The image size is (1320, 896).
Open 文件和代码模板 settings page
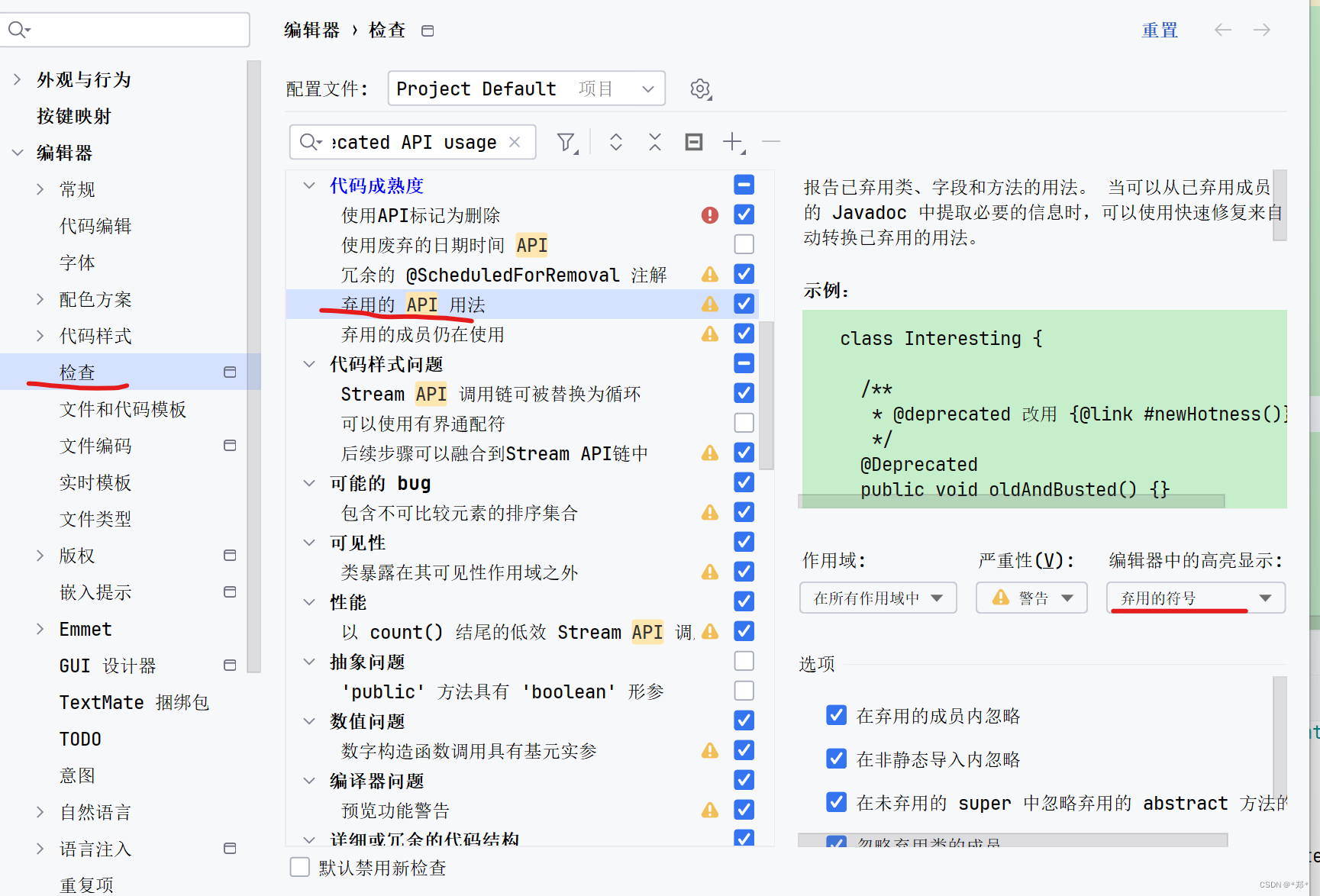click(123, 409)
